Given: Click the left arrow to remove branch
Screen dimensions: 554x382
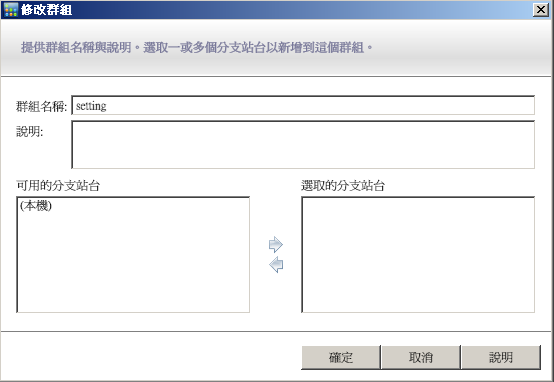Looking at the screenshot, I should click(x=276, y=265).
